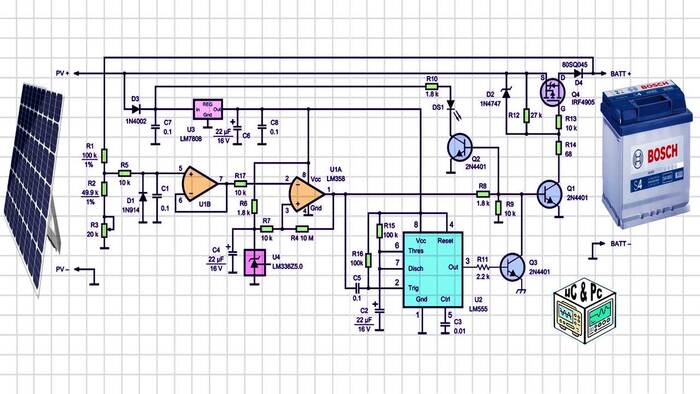Screen dimensions: 700x394
Task: Select the R3 20k potentiometer
Action: 104,230
